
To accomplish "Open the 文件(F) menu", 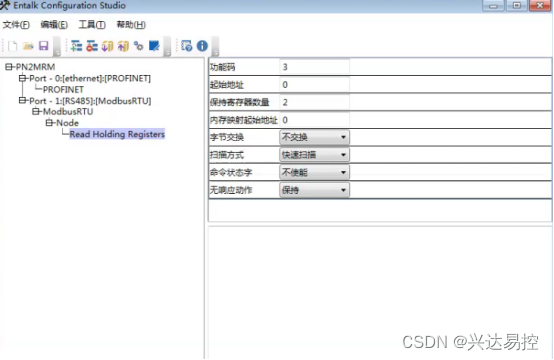I will tap(16, 25).
